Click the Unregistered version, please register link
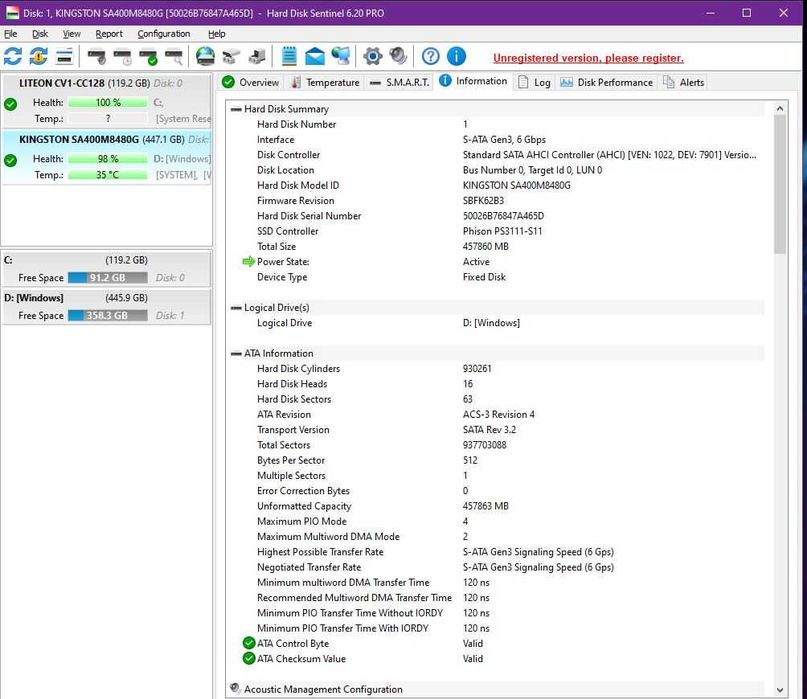The width and height of the screenshot is (807, 699). [x=588, y=58]
